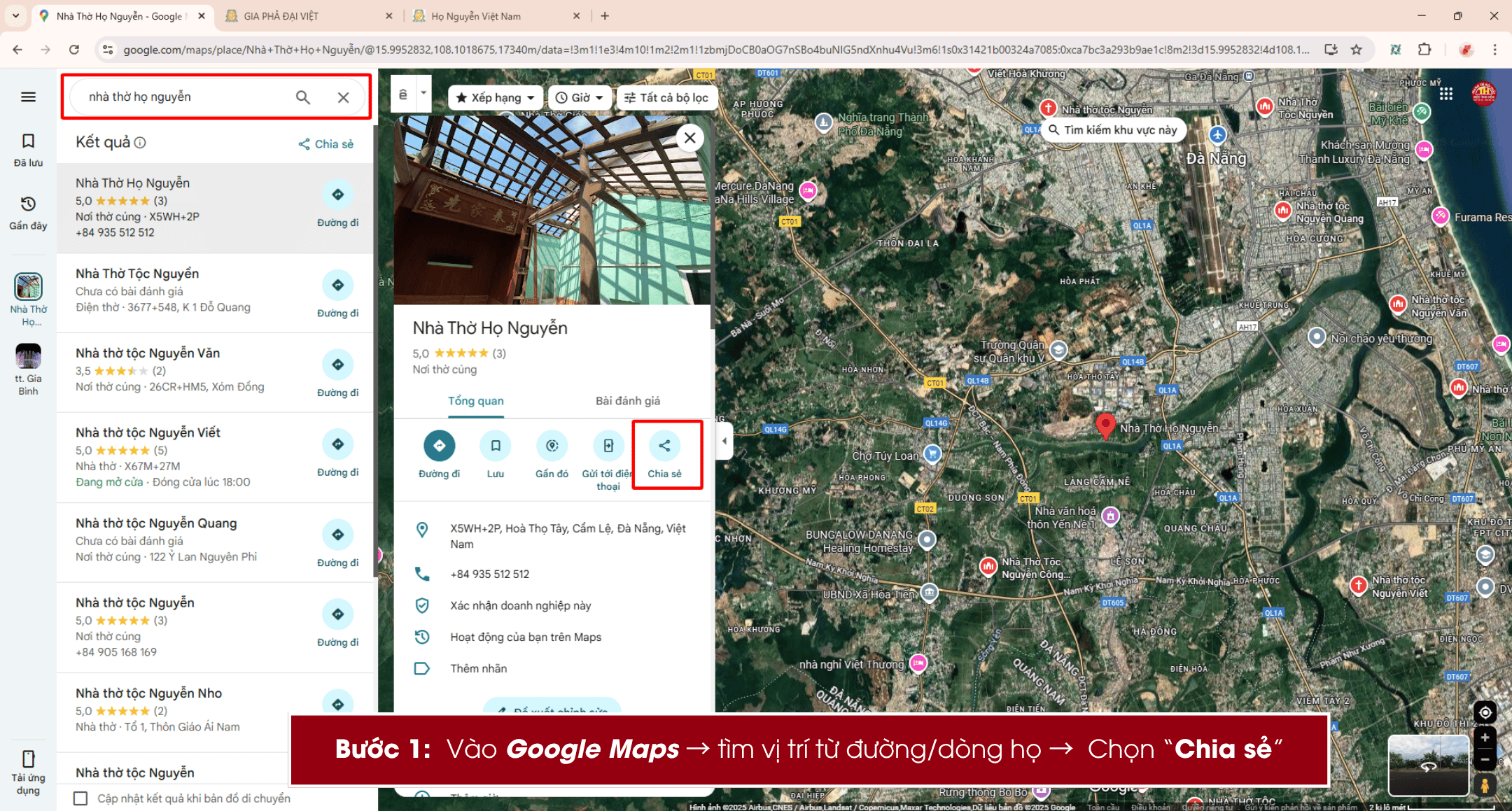1512x811 pixels.
Task: Click the Tìm kiếm khu vực này button
Action: tap(1113, 129)
